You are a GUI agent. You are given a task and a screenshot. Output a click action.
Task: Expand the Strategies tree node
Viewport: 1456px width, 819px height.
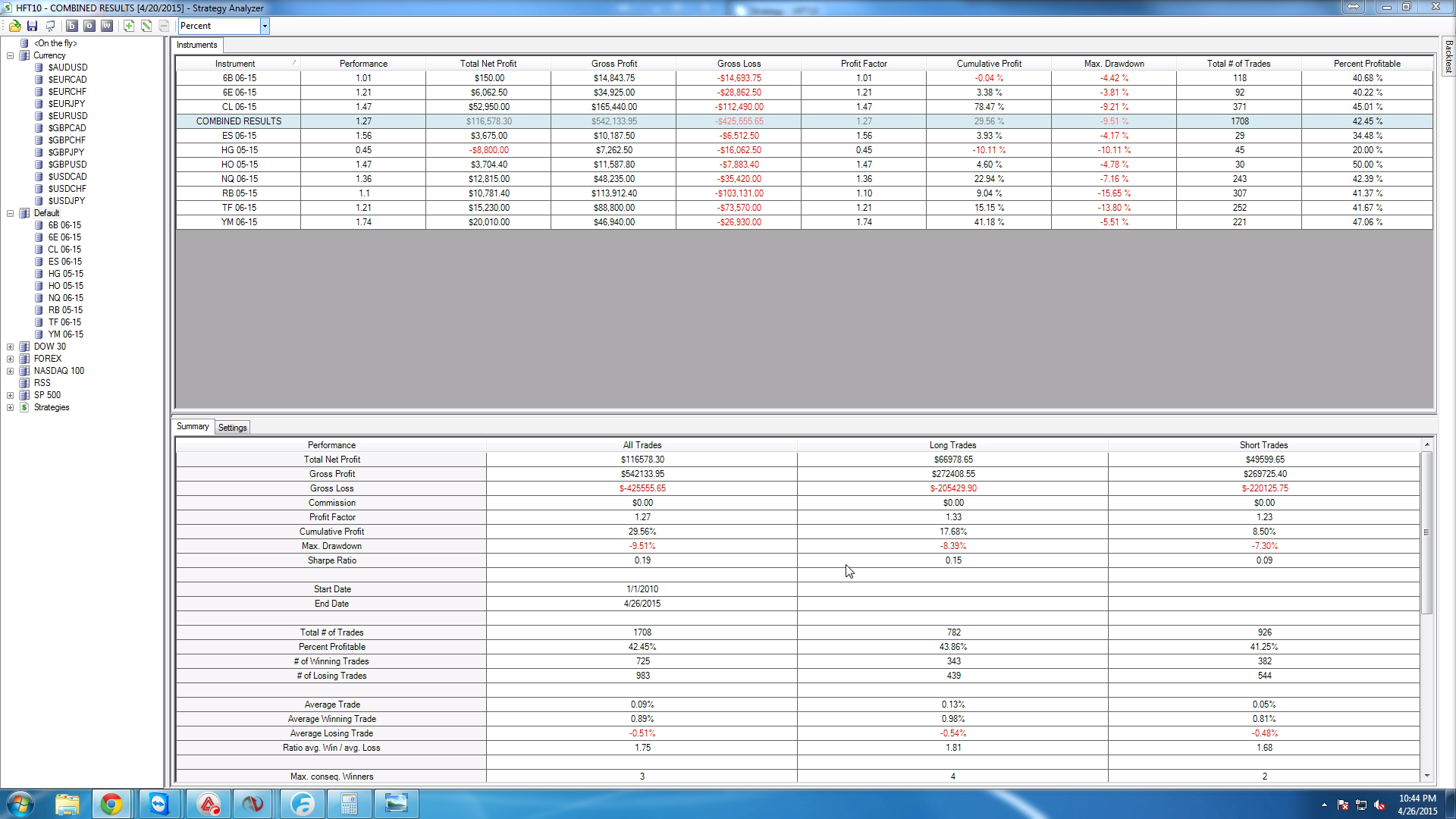tap(11, 407)
